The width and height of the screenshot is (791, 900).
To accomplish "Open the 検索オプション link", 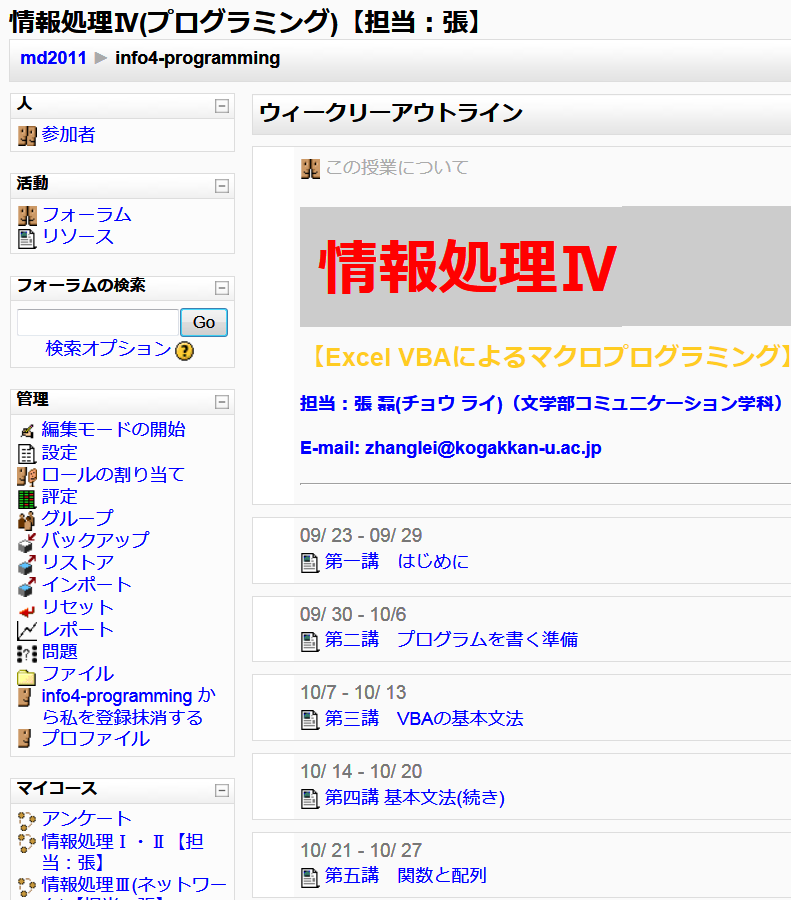I will tap(108, 348).
